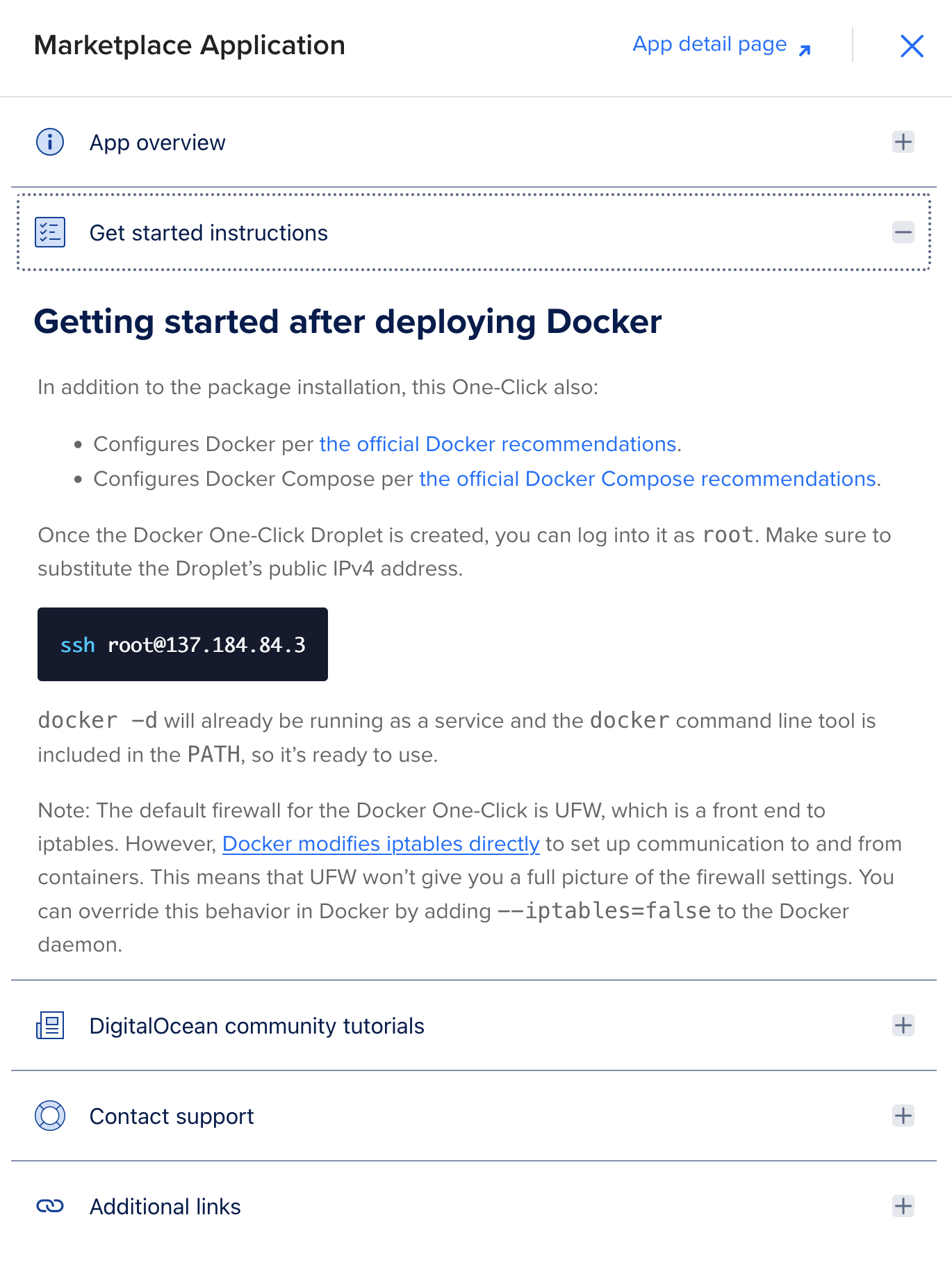Click the minus icon beside Get started instructions
This screenshot has height=1272, width=952.
(903, 232)
